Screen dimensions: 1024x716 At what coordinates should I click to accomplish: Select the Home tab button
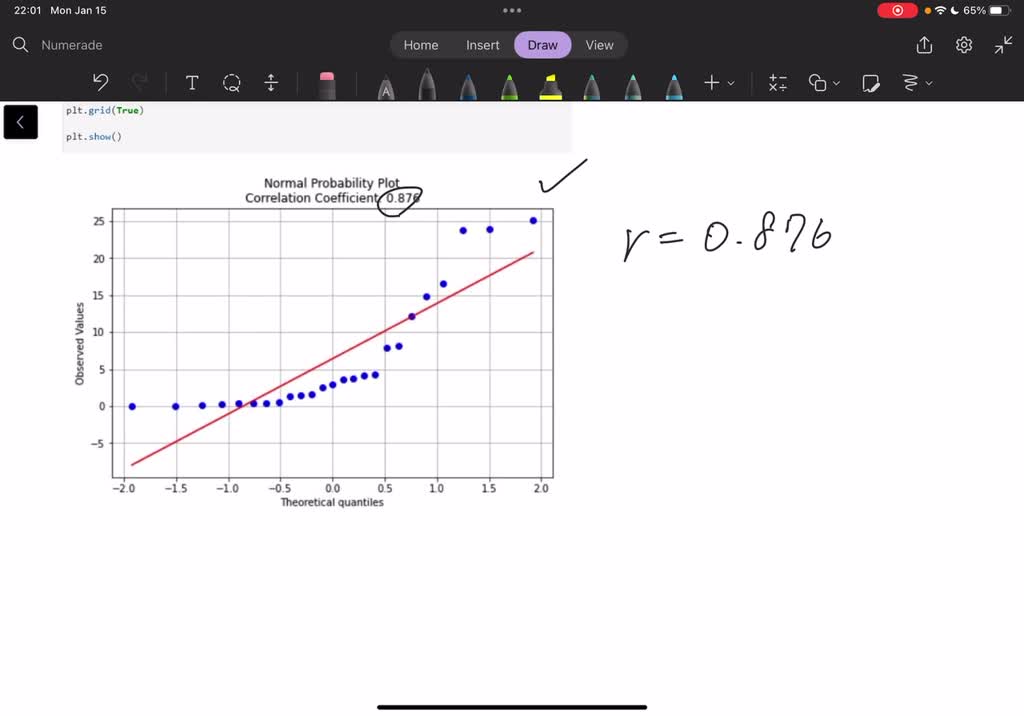click(420, 45)
